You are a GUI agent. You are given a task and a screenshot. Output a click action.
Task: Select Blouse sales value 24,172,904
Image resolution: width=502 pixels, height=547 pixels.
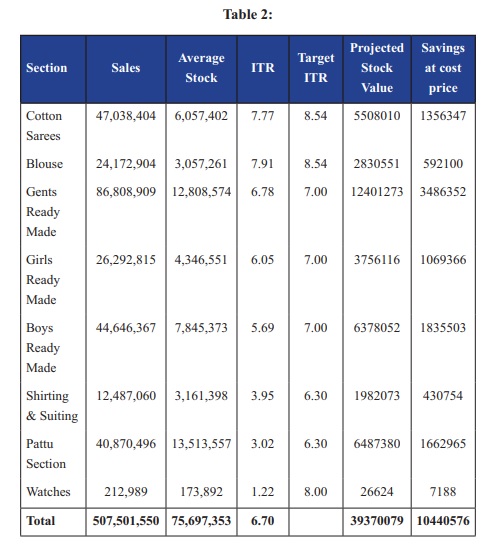(x=126, y=164)
